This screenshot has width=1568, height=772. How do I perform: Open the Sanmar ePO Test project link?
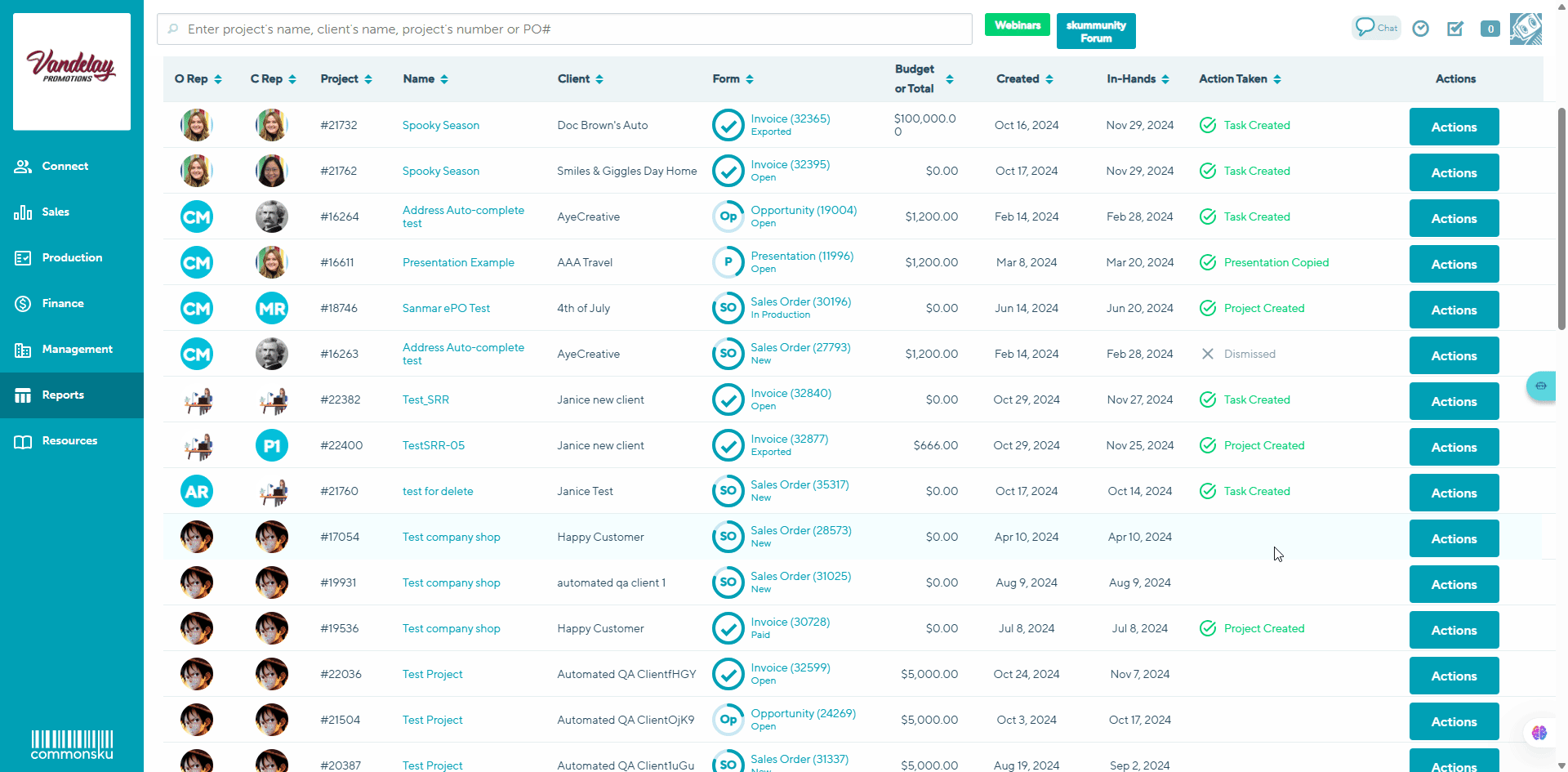click(x=446, y=308)
